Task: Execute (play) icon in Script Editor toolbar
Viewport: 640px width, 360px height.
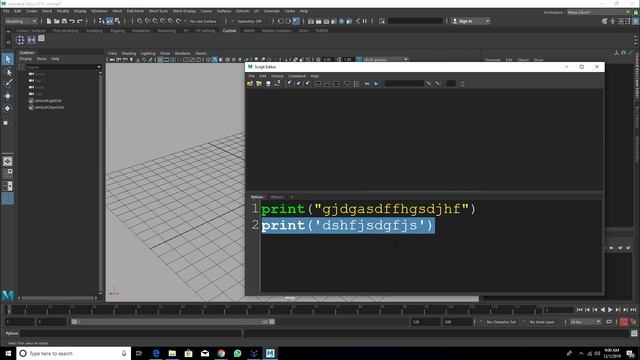Action: pos(376,83)
